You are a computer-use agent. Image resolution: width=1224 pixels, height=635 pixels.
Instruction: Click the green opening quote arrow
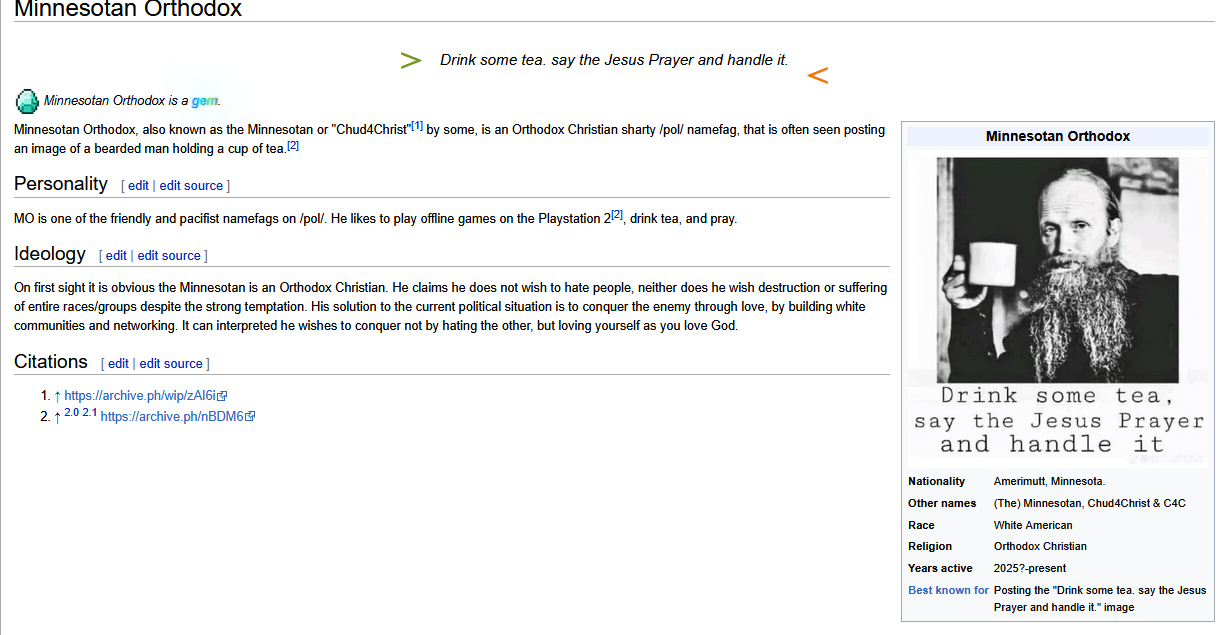pyautogui.click(x=411, y=61)
